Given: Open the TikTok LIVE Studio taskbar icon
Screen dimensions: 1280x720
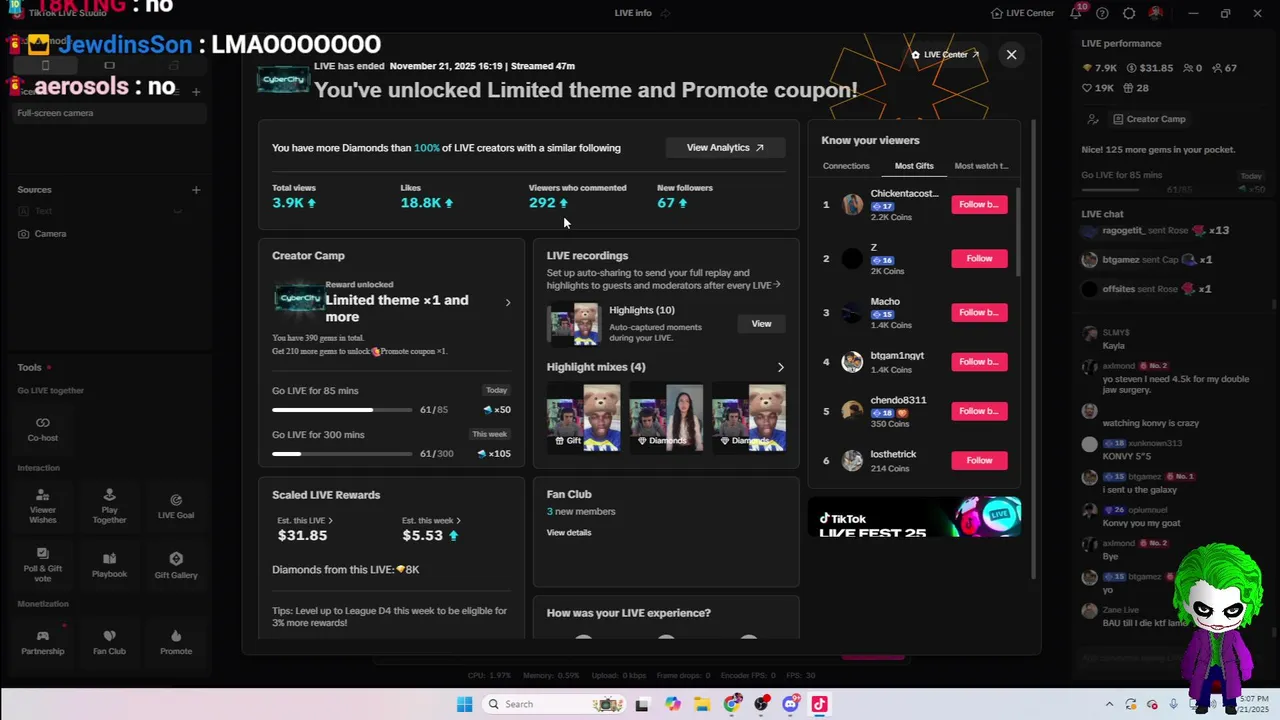Looking at the screenshot, I should click(x=819, y=704).
